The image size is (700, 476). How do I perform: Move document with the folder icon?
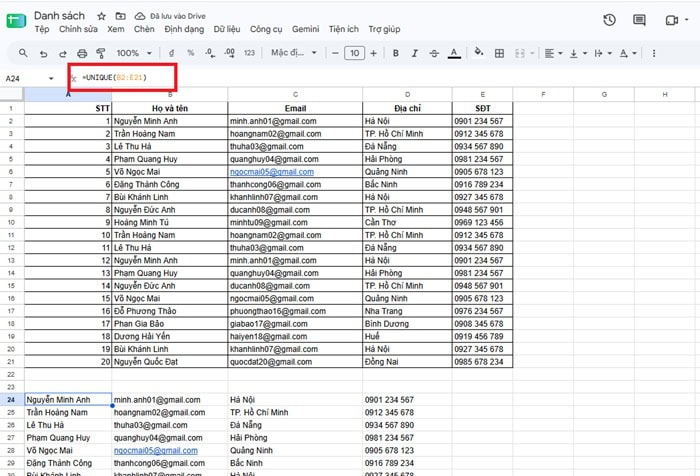click(x=121, y=16)
